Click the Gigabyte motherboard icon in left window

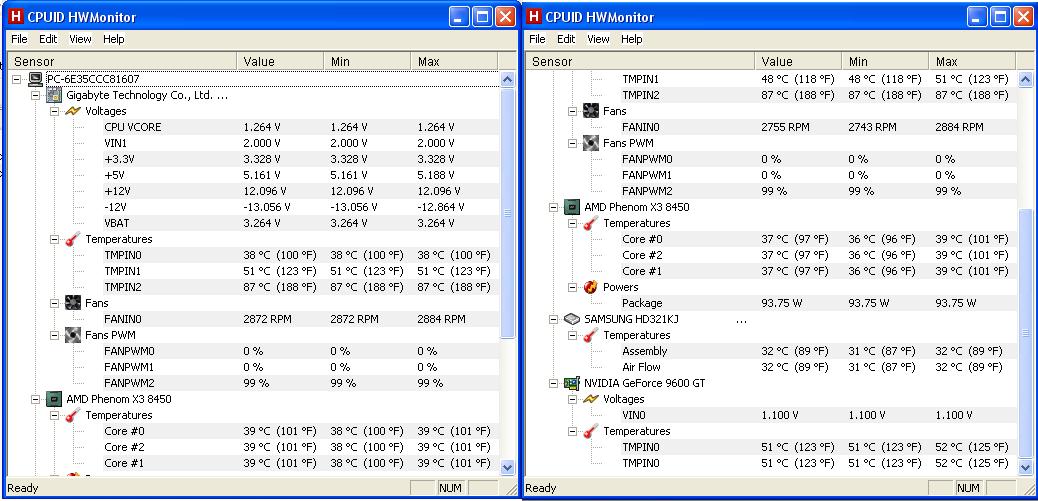coord(54,95)
